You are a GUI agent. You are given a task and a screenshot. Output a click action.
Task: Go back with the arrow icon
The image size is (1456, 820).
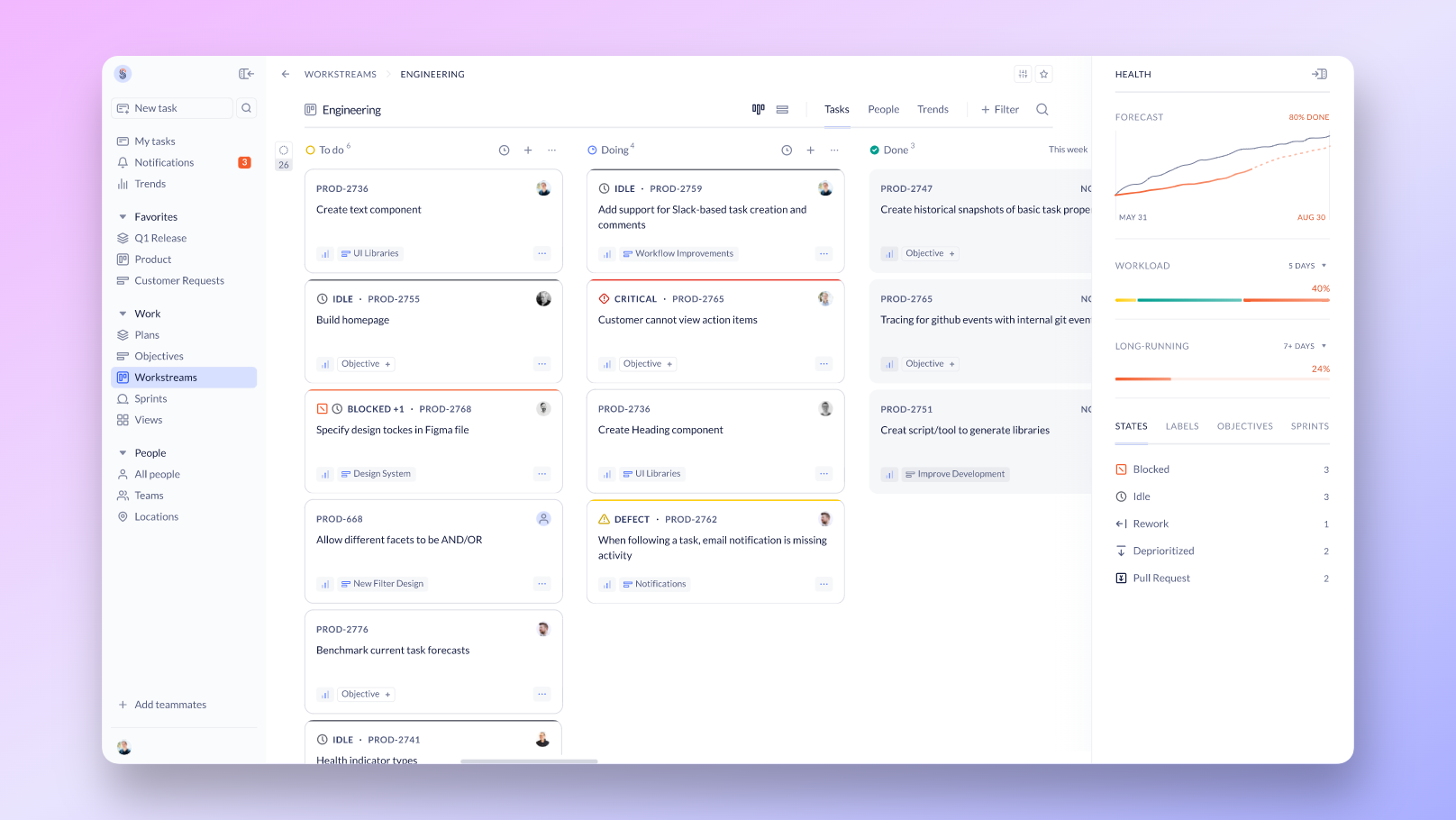click(286, 74)
